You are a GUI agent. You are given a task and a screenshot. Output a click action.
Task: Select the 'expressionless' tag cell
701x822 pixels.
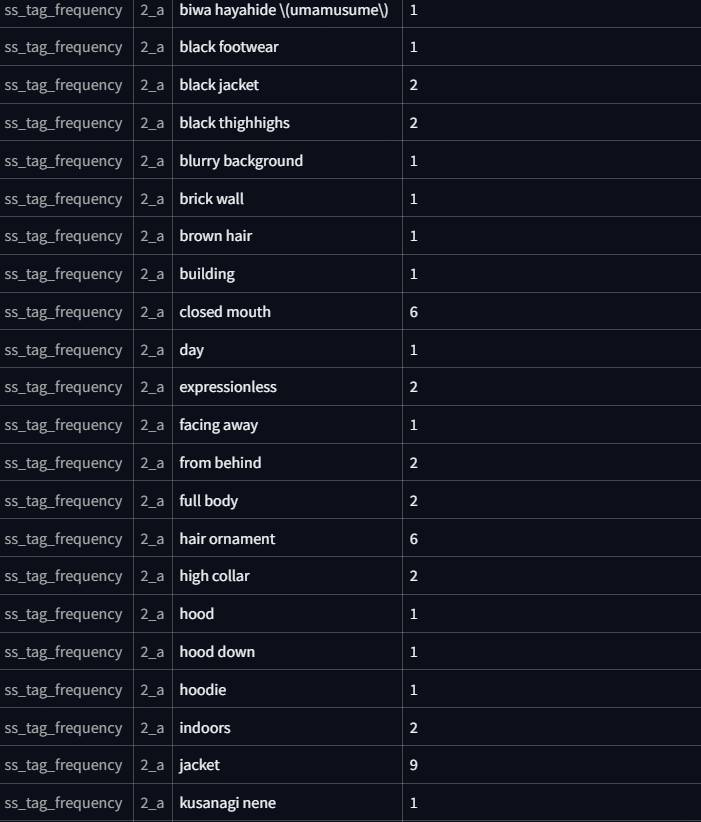click(x=228, y=387)
